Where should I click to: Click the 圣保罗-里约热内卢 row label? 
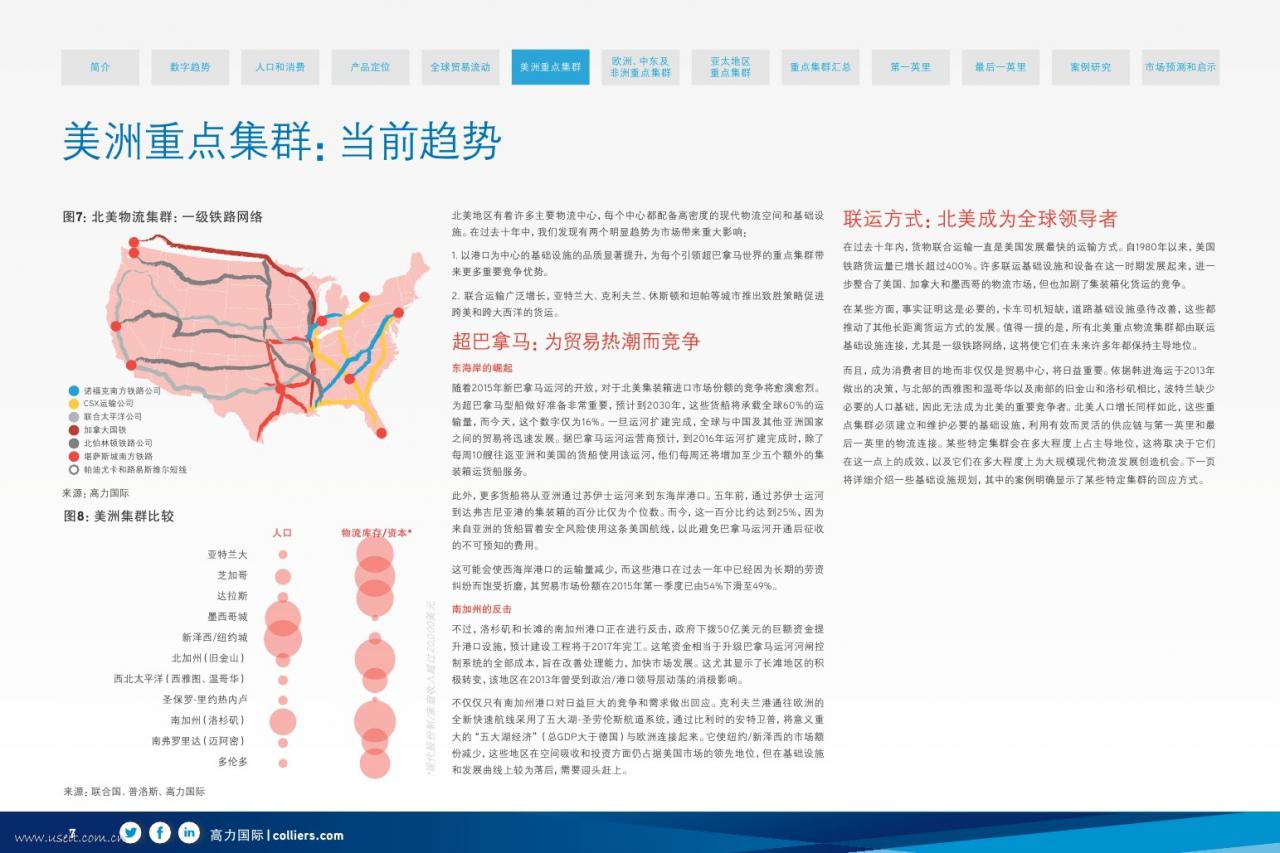205,700
